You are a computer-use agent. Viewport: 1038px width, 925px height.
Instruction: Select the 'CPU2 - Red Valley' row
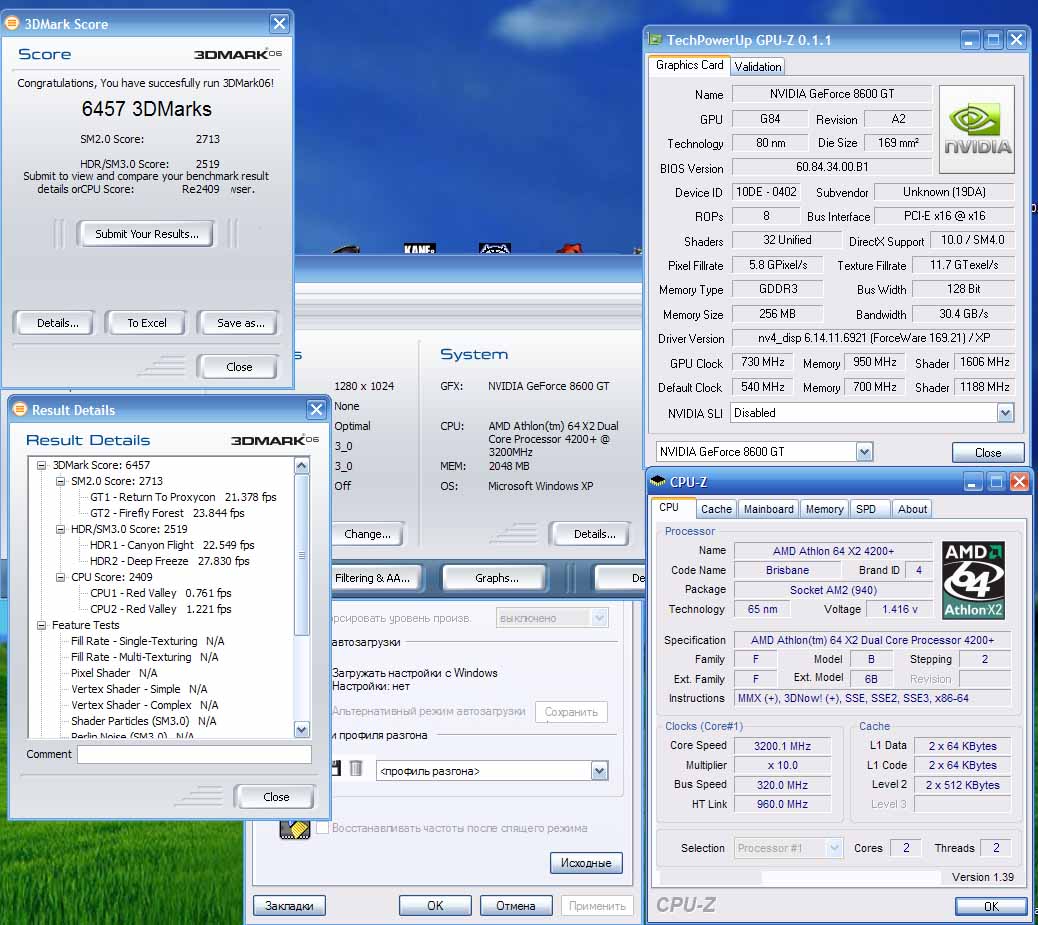(x=161, y=609)
